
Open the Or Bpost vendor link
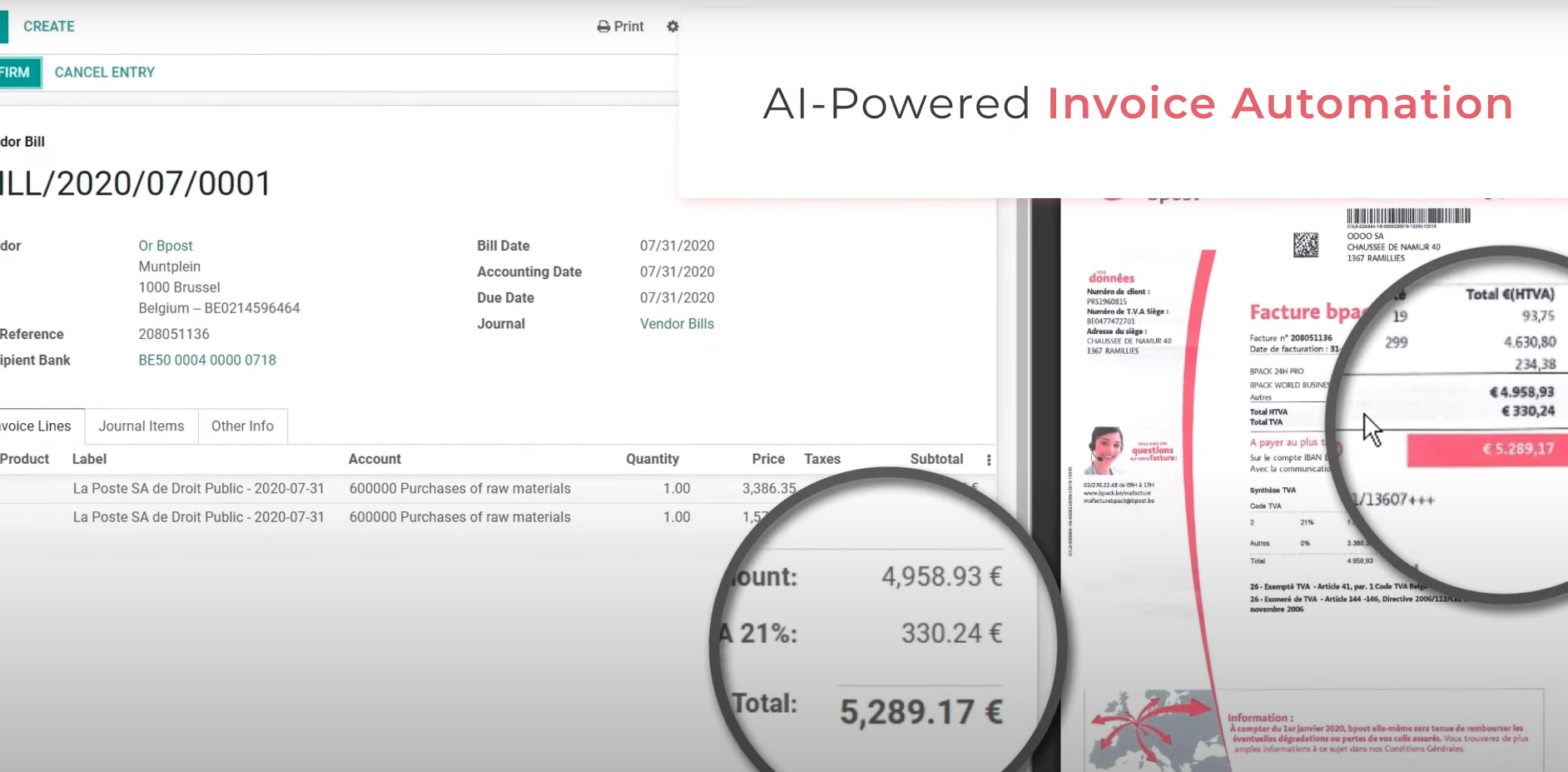click(165, 246)
